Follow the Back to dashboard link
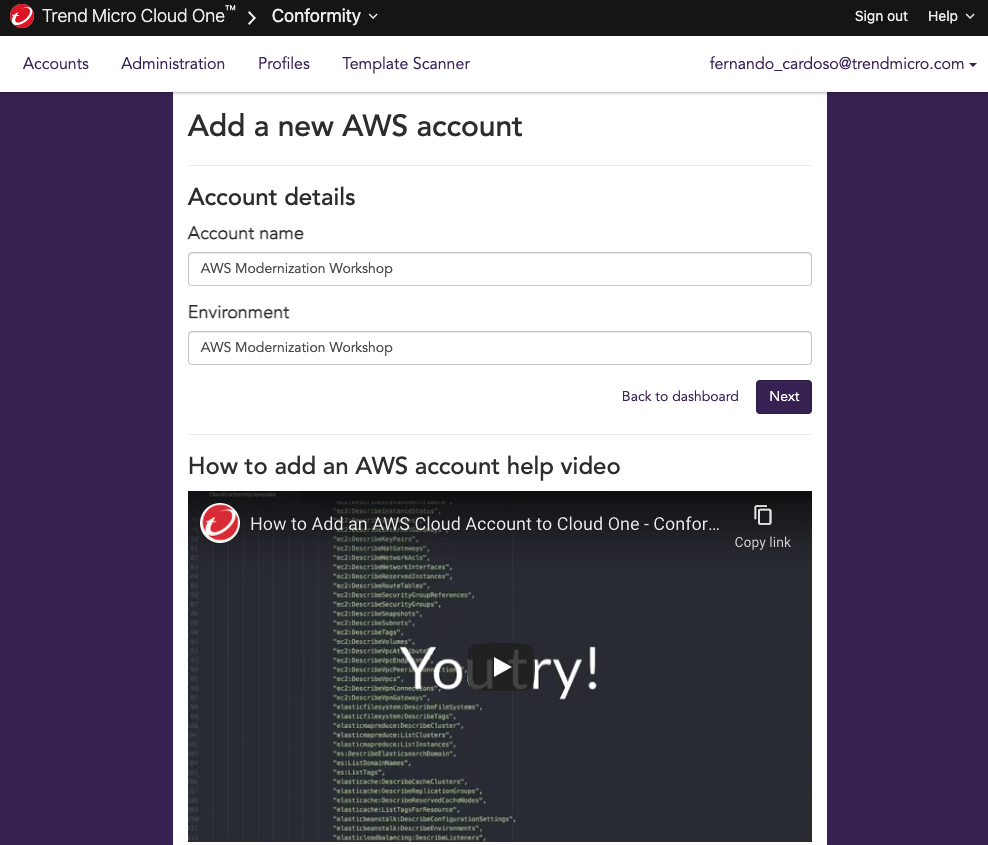 coord(680,396)
